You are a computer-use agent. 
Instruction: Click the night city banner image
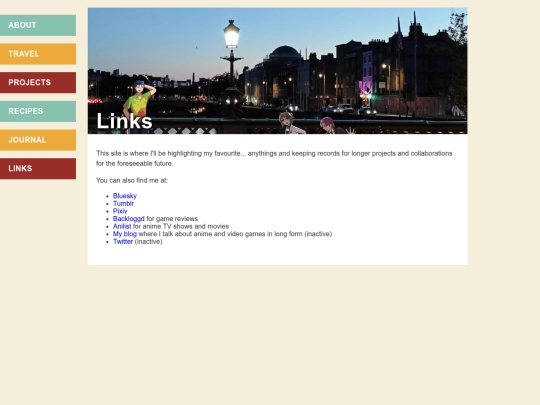coord(278,71)
